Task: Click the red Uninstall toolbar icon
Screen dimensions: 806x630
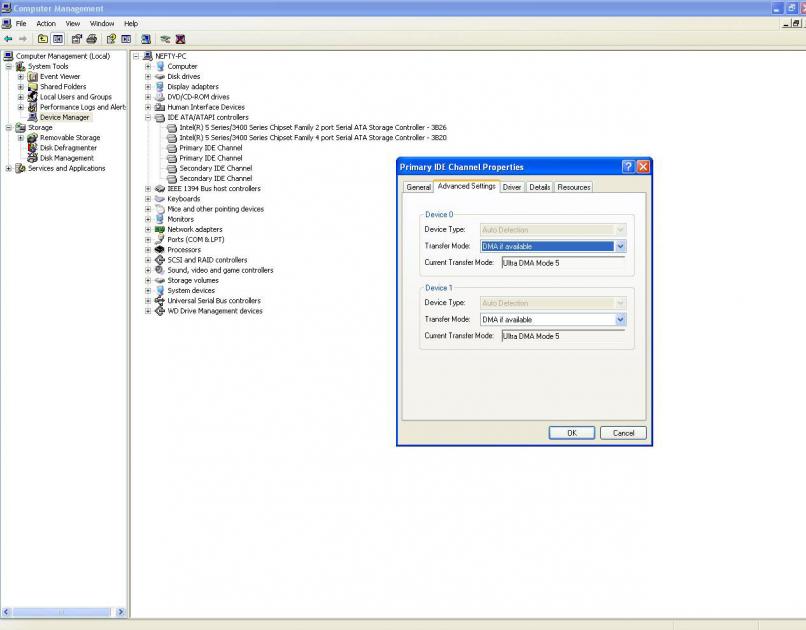Action: [x=180, y=39]
